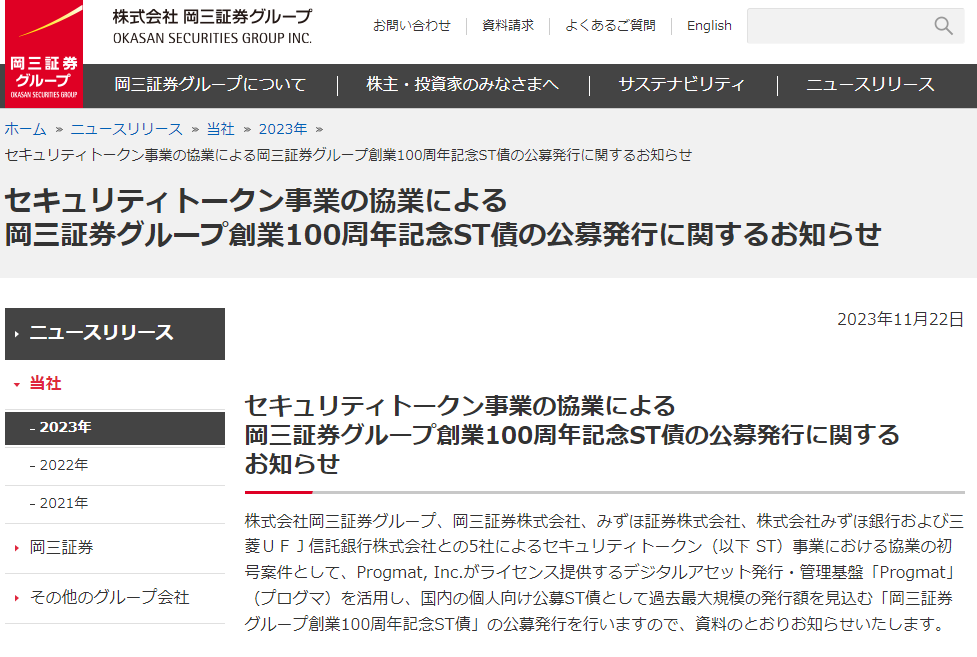
Task: Open the 資料請求 link in header
Action: (508, 26)
